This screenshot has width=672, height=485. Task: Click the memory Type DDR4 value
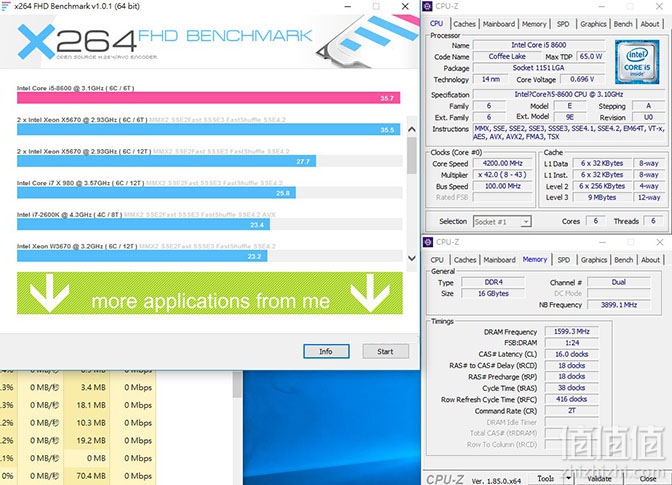pos(493,282)
